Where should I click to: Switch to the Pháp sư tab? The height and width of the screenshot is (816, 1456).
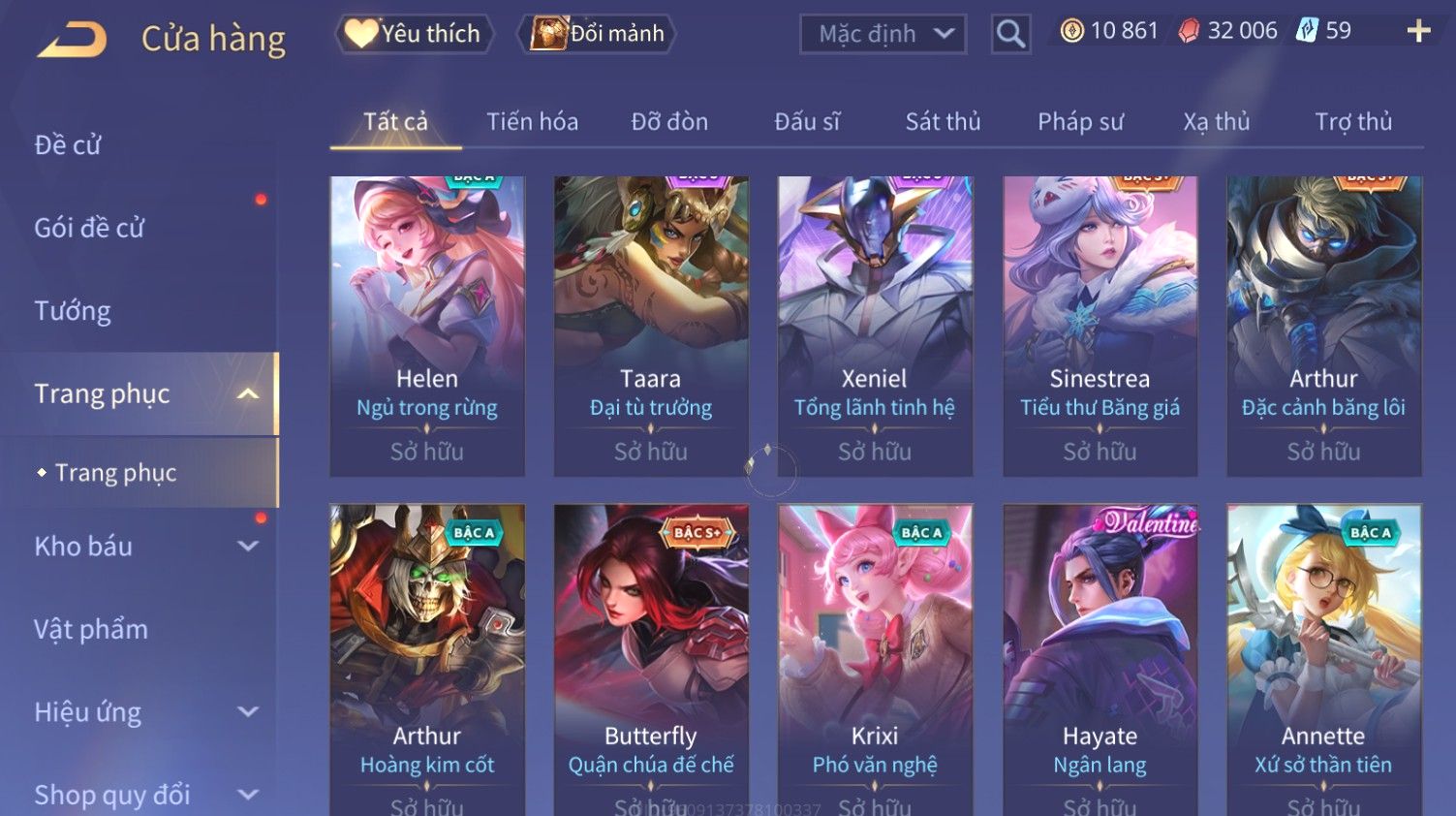point(1080,122)
